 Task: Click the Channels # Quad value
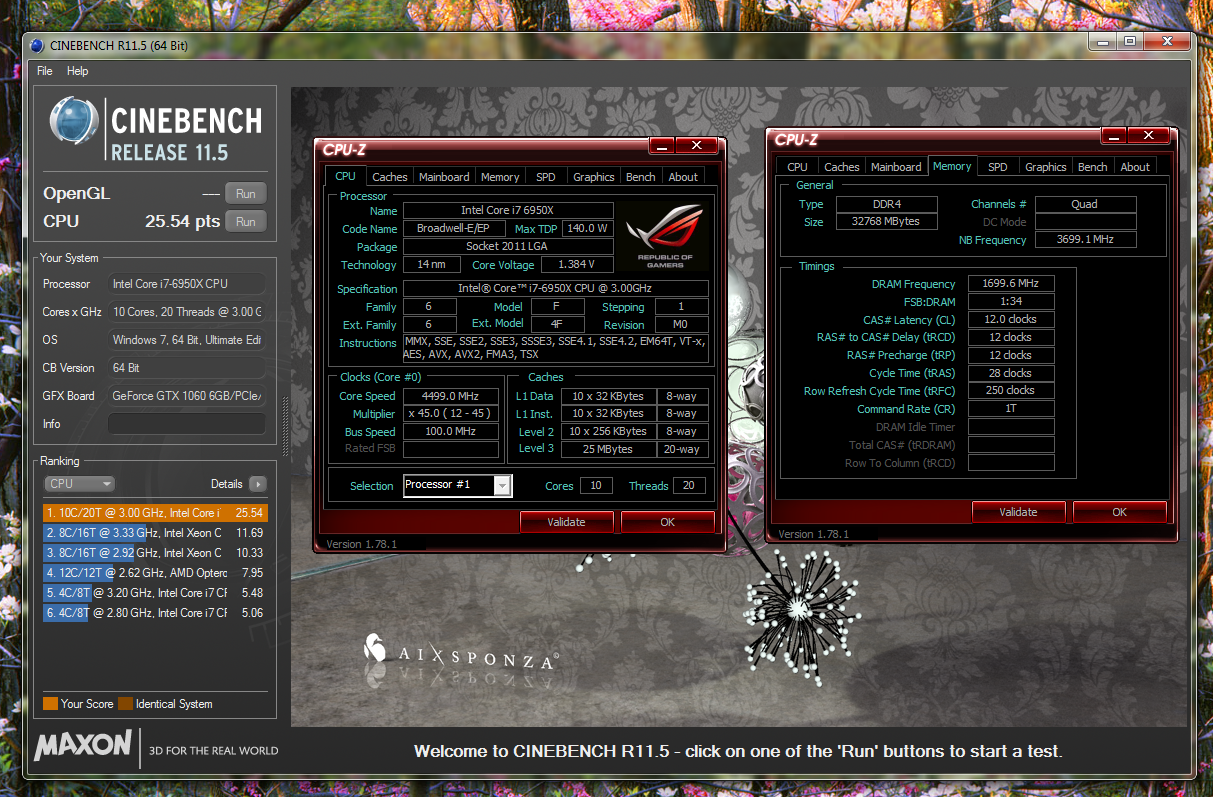coord(1085,204)
